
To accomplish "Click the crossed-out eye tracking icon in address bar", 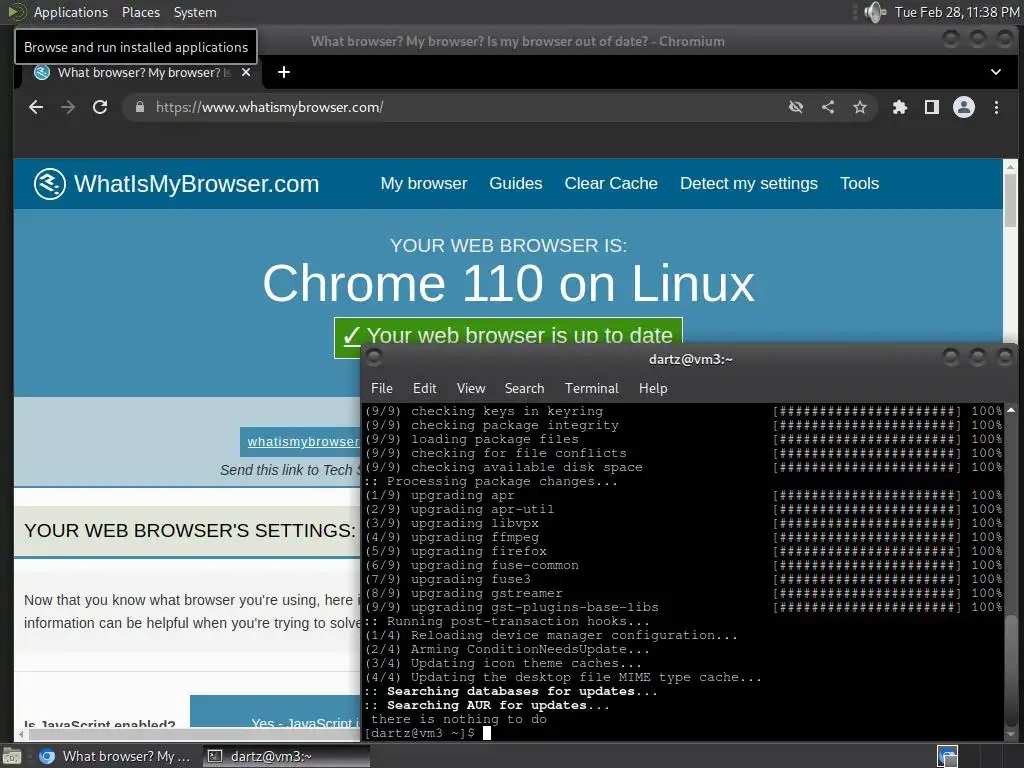I will tap(795, 107).
